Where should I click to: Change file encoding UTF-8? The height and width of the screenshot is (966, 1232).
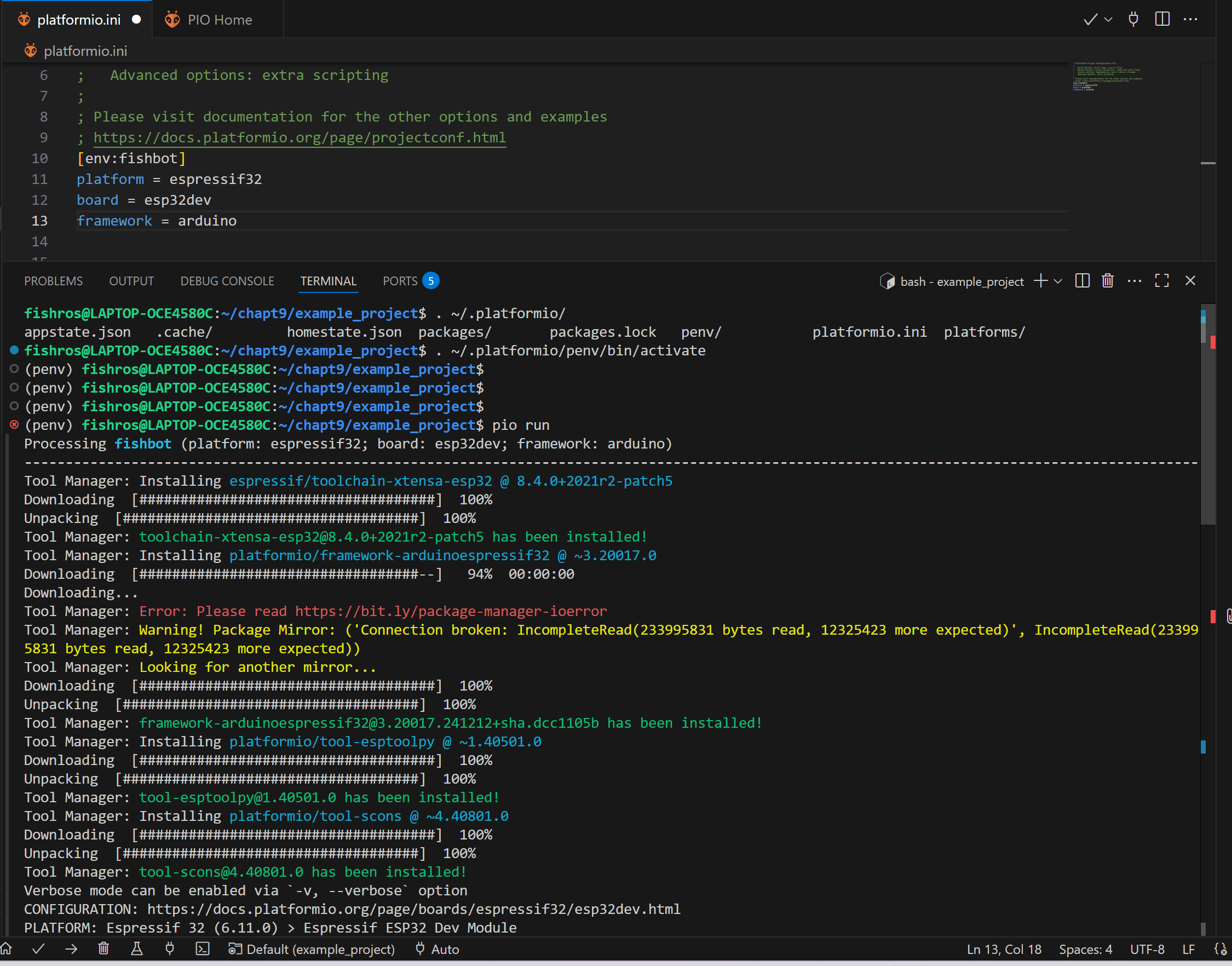(x=1147, y=949)
